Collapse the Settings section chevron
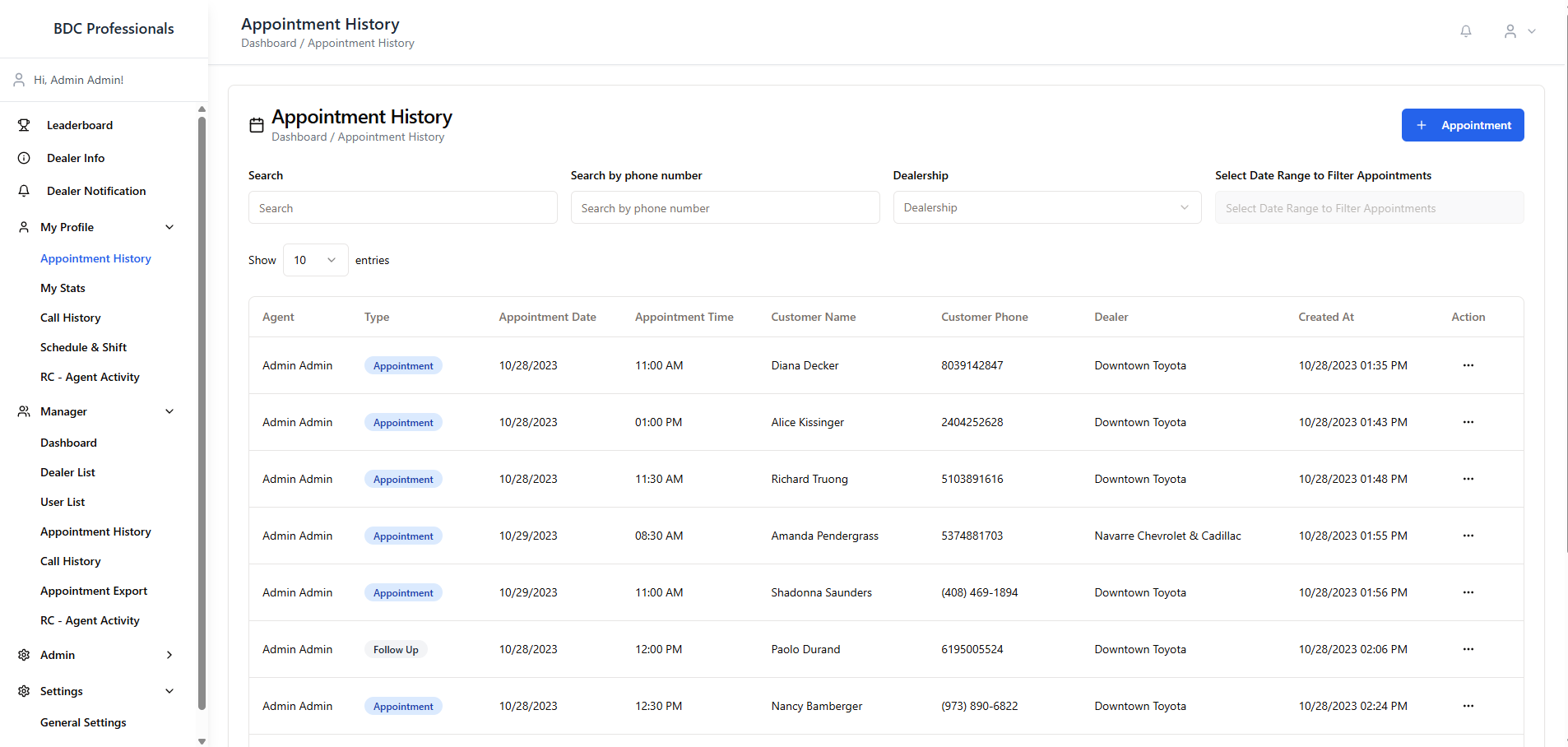Viewport: 1568px width, 747px height. (x=169, y=691)
